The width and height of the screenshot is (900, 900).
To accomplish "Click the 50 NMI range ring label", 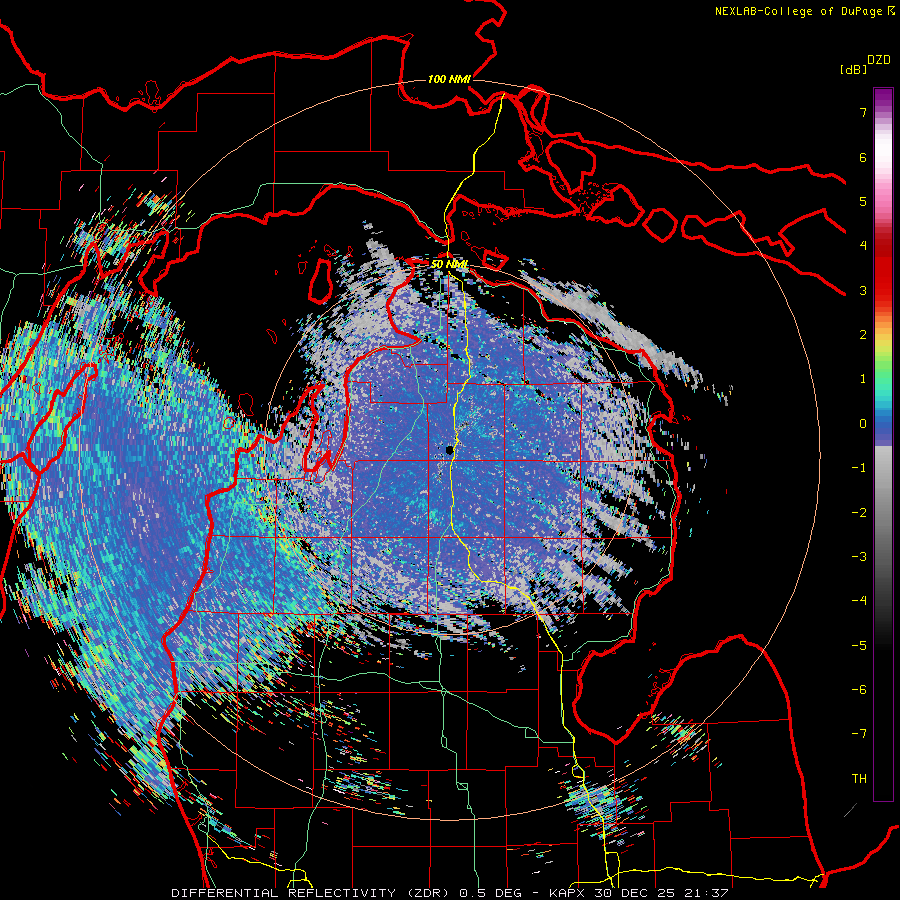I will pos(449,264).
